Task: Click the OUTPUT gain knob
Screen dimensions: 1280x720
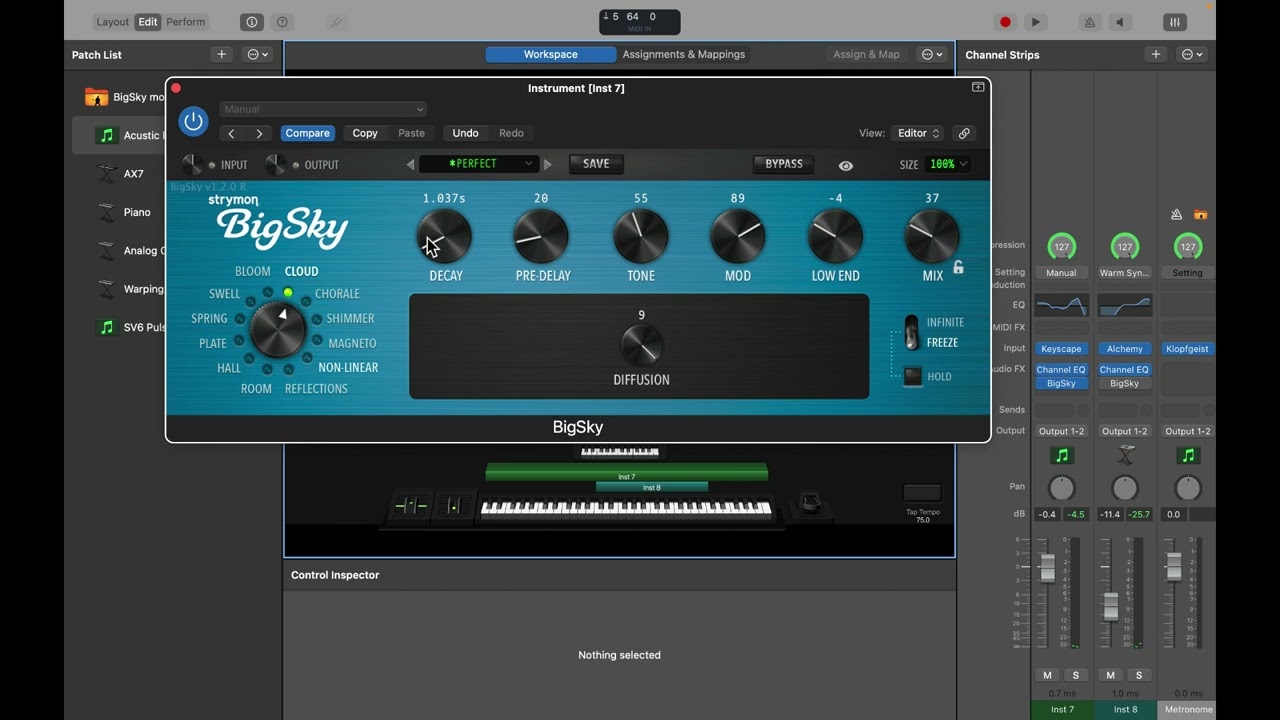Action: pyautogui.click(x=275, y=165)
